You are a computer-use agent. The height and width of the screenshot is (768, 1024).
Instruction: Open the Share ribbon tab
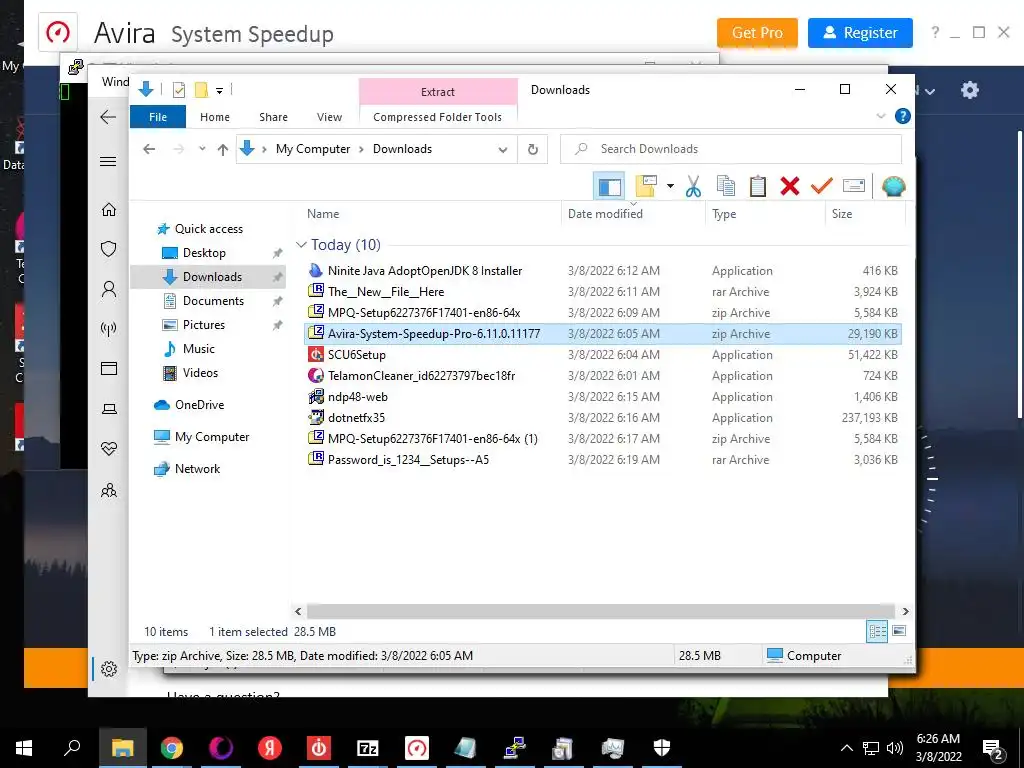273,117
